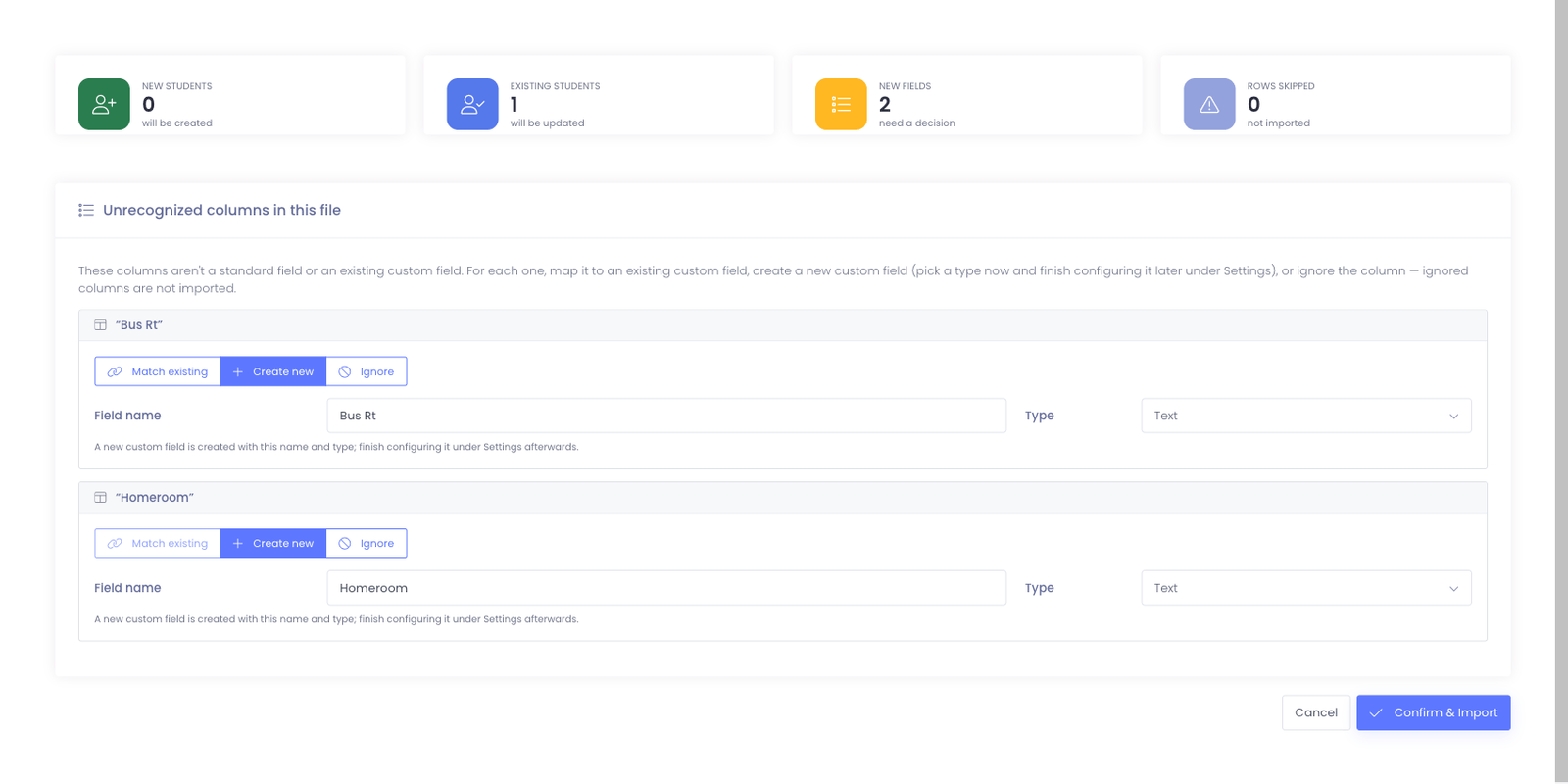Image resolution: width=1568 pixels, height=784 pixels.
Task: Click Confirm & Import button
Action: point(1434,712)
